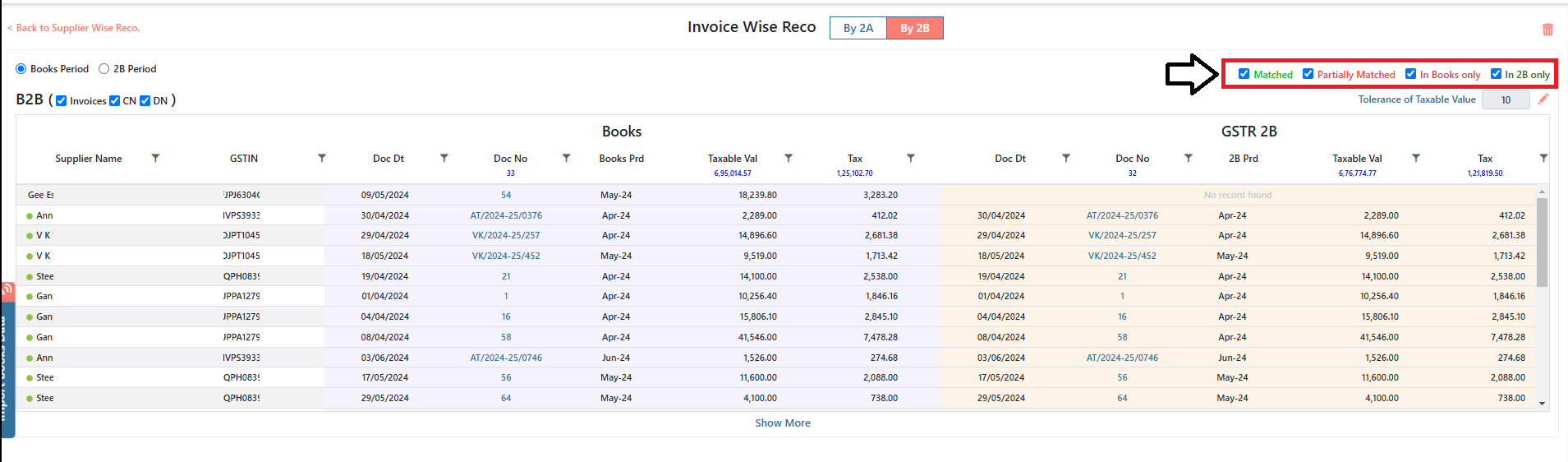Click the orange feed icon on left edge
The image size is (1568, 462).
[7, 289]
